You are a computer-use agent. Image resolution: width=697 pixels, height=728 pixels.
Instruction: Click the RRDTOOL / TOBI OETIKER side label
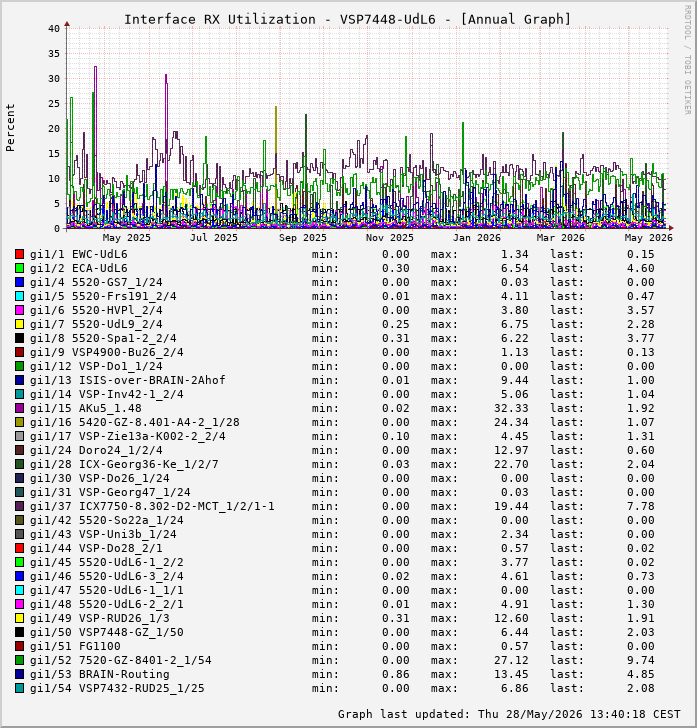(688, 60)
